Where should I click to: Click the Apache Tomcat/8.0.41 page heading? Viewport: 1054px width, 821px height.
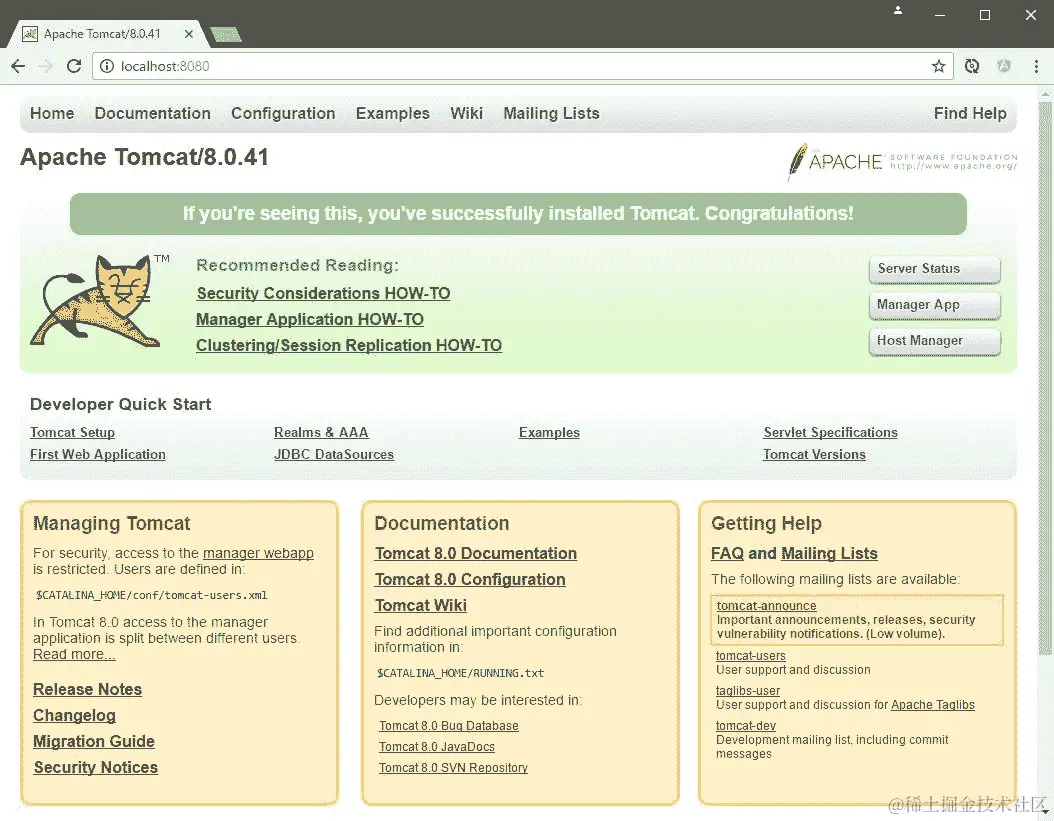[x=145, y=157]
